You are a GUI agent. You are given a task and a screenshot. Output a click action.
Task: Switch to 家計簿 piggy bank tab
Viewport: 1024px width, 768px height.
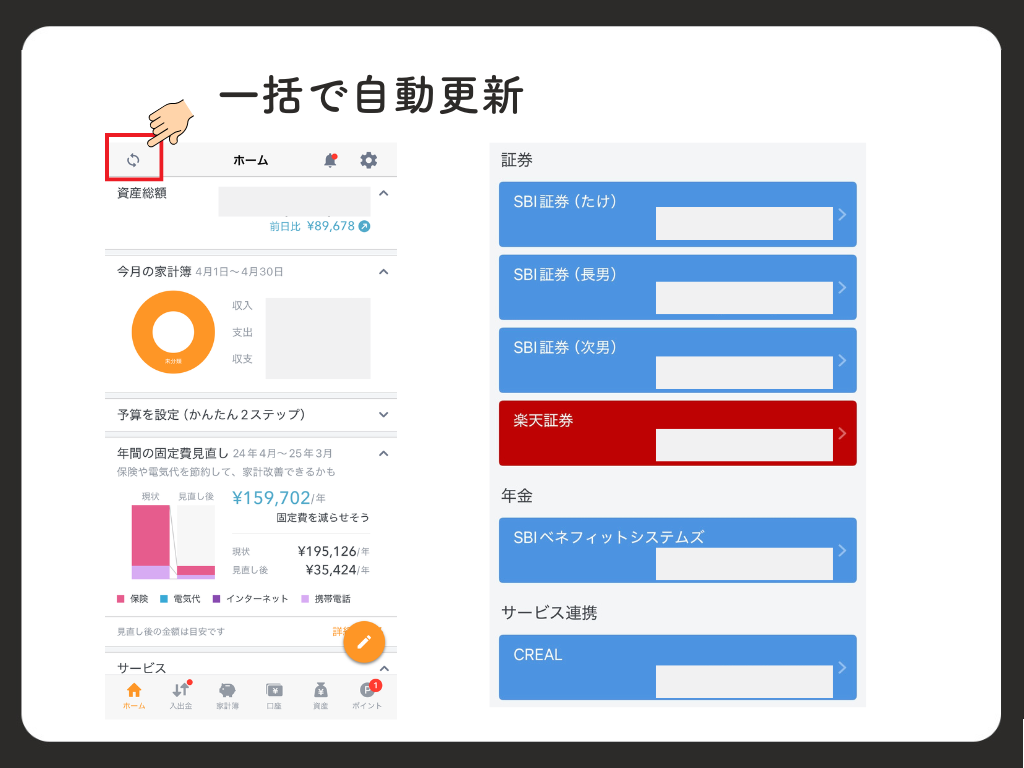pos(227,696)
